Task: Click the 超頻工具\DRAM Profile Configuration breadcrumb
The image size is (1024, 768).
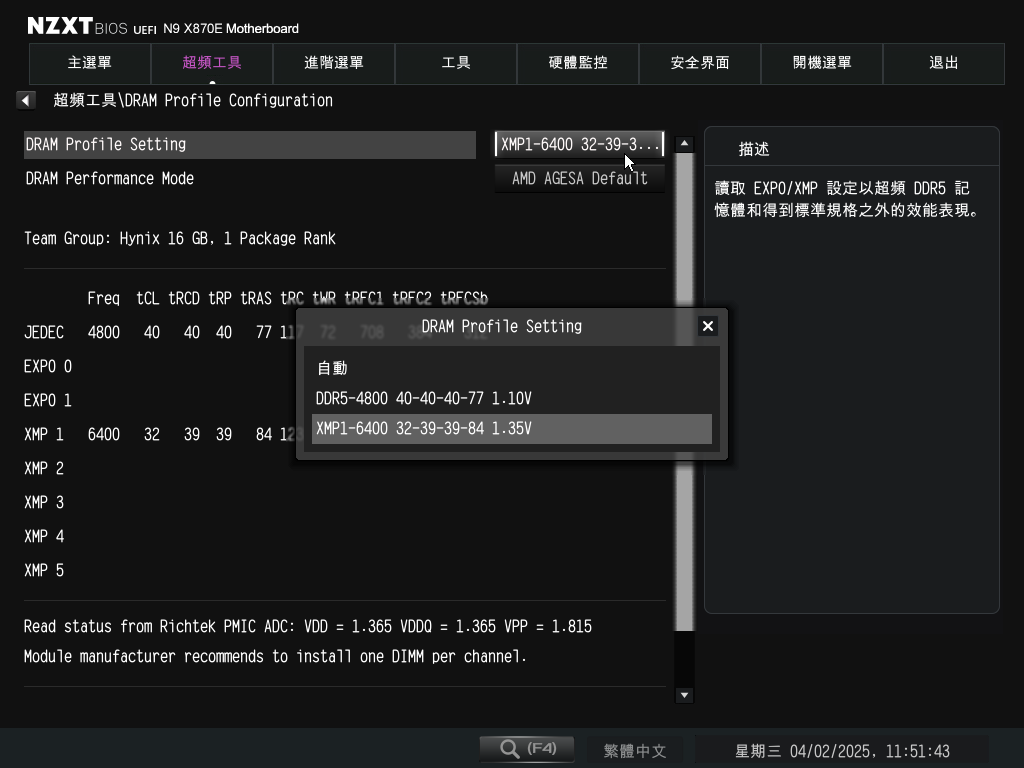Action: click(x=193, y=101)
